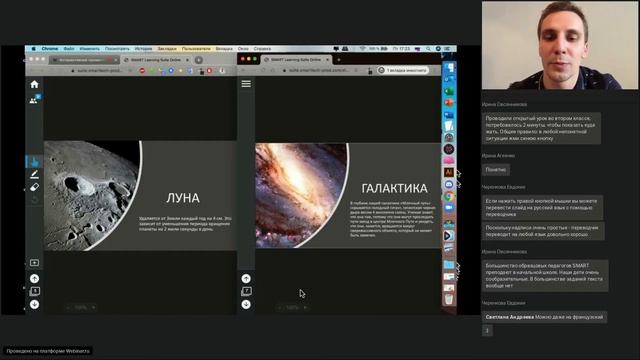
Task: Click the Undo arrow in left toolbar
Action: pos(34,200)
